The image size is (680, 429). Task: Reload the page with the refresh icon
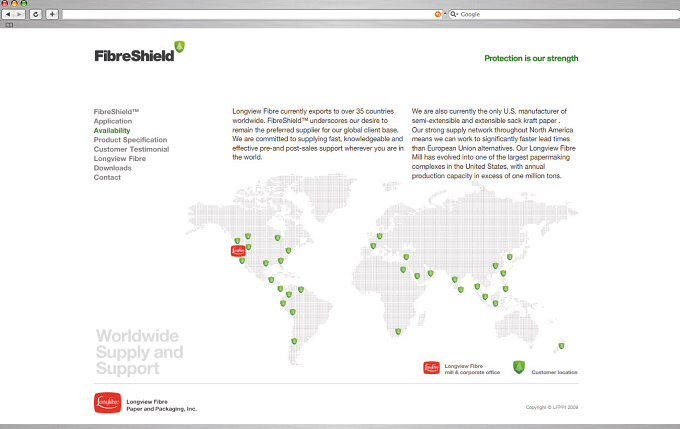36,14
